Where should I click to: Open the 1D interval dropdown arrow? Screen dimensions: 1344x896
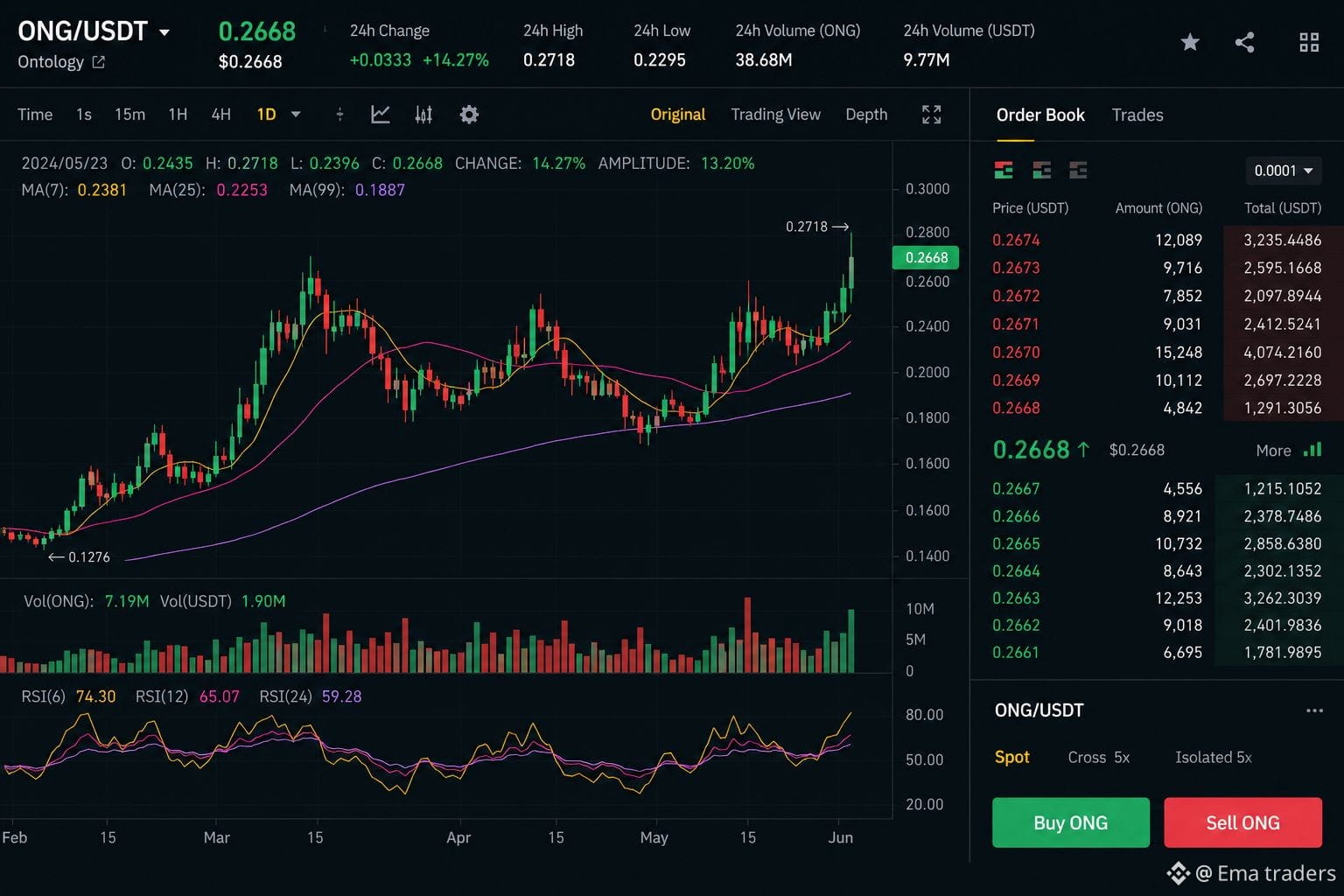tap(296, 115)
